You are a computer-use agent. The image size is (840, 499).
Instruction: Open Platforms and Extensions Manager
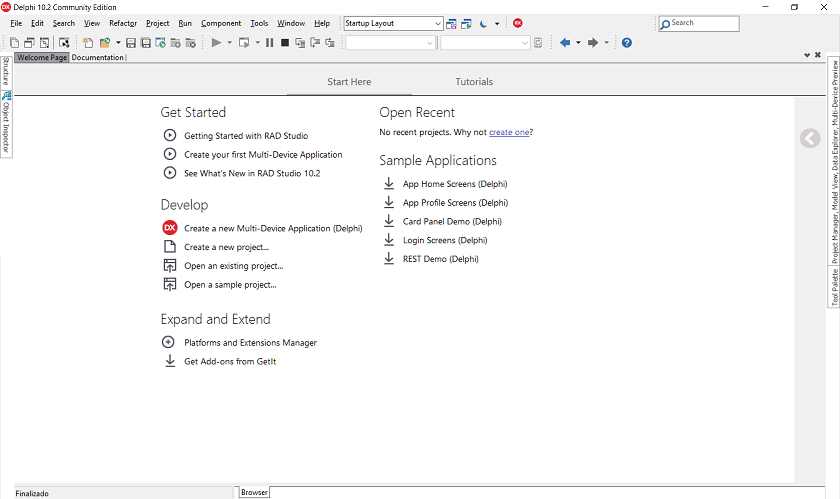pos(250,342)
